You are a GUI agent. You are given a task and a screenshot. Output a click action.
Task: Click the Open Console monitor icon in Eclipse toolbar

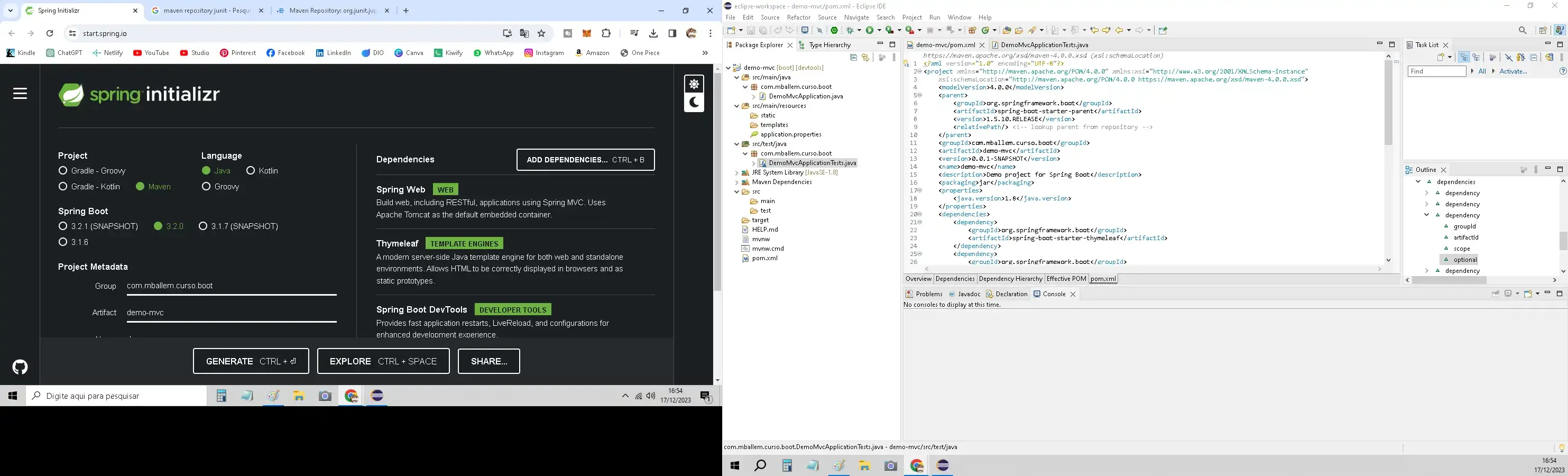[x=805, y=31]
